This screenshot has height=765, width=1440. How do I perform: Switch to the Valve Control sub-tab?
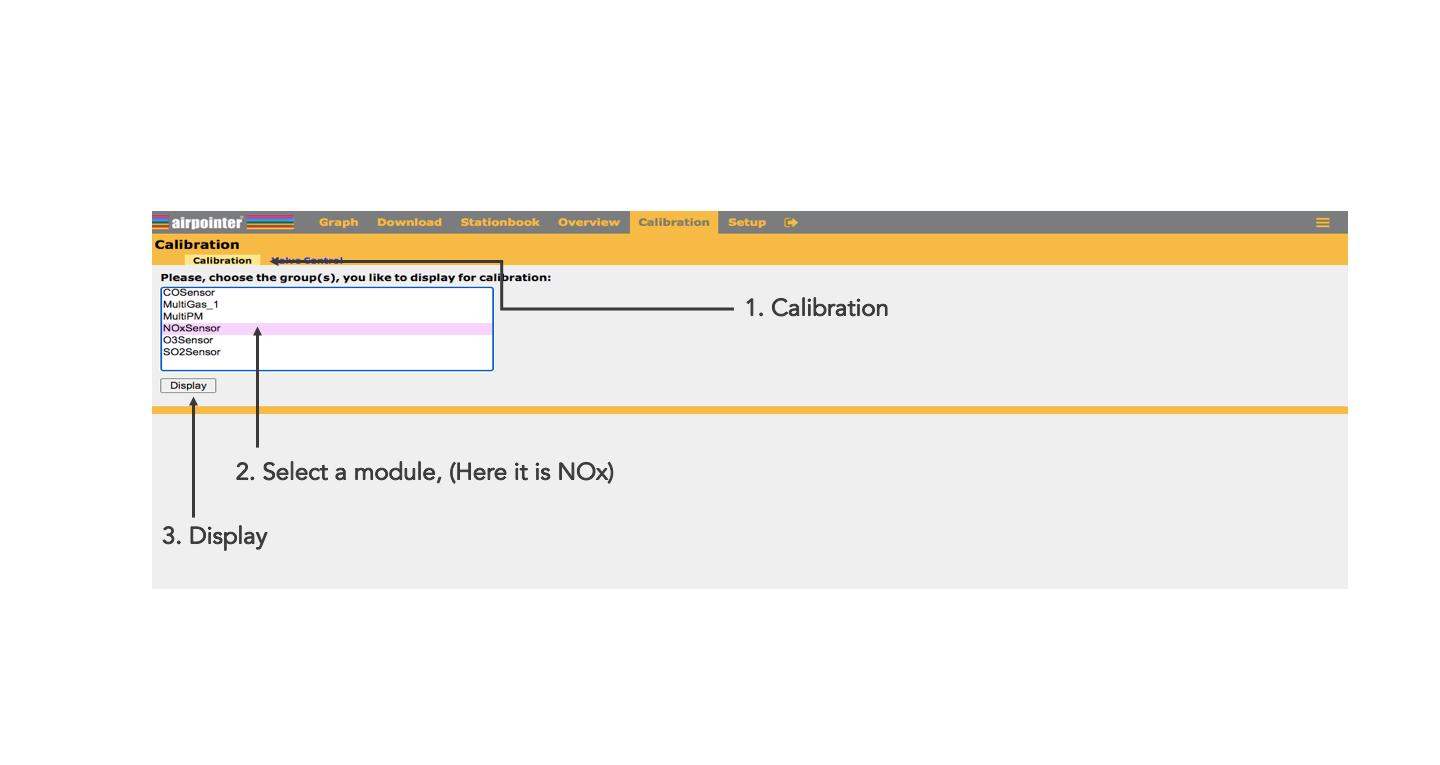pyautogui.click(x=308, y=260)
